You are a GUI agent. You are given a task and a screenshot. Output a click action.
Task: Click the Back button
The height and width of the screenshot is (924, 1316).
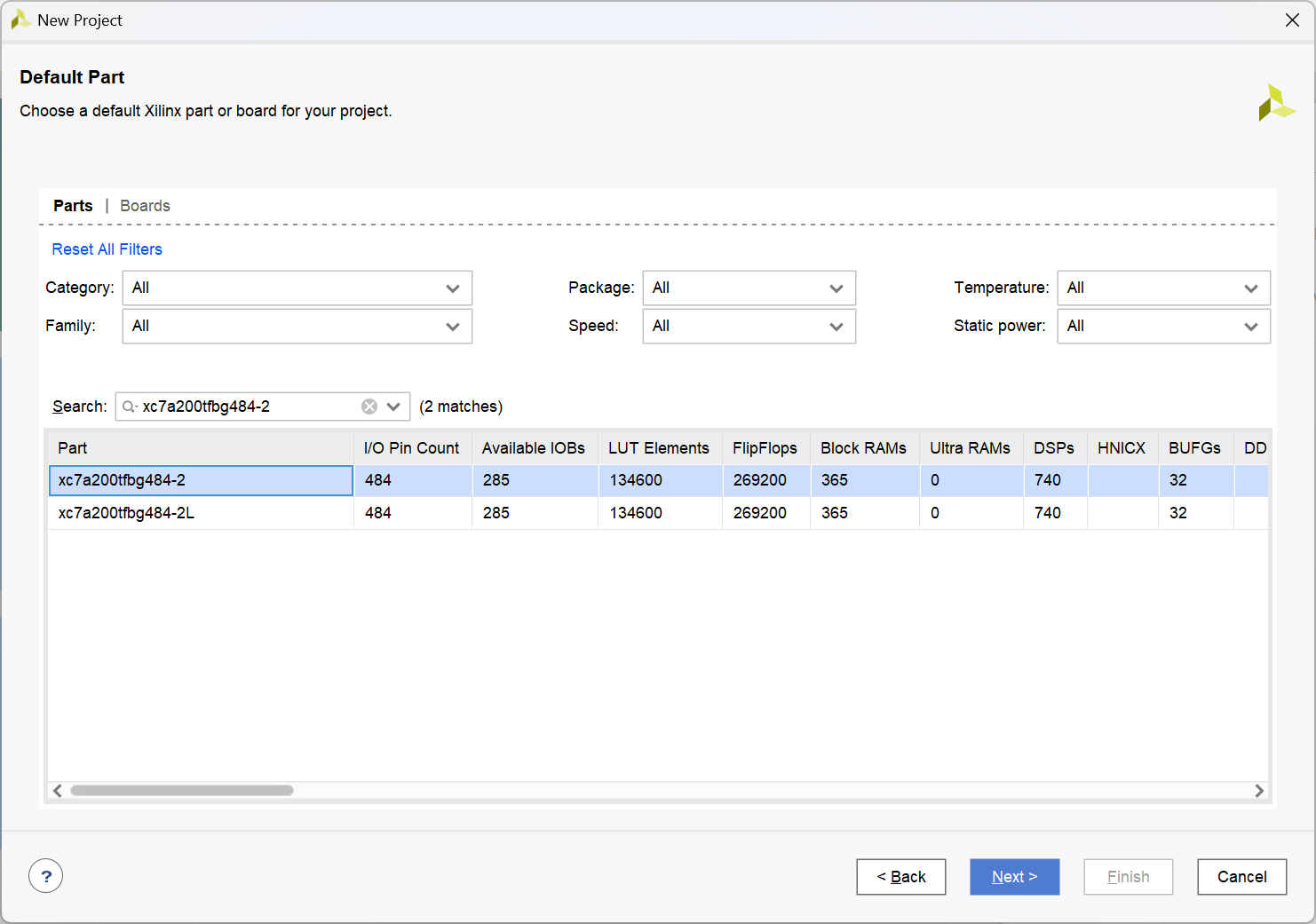tap(900, 877)
